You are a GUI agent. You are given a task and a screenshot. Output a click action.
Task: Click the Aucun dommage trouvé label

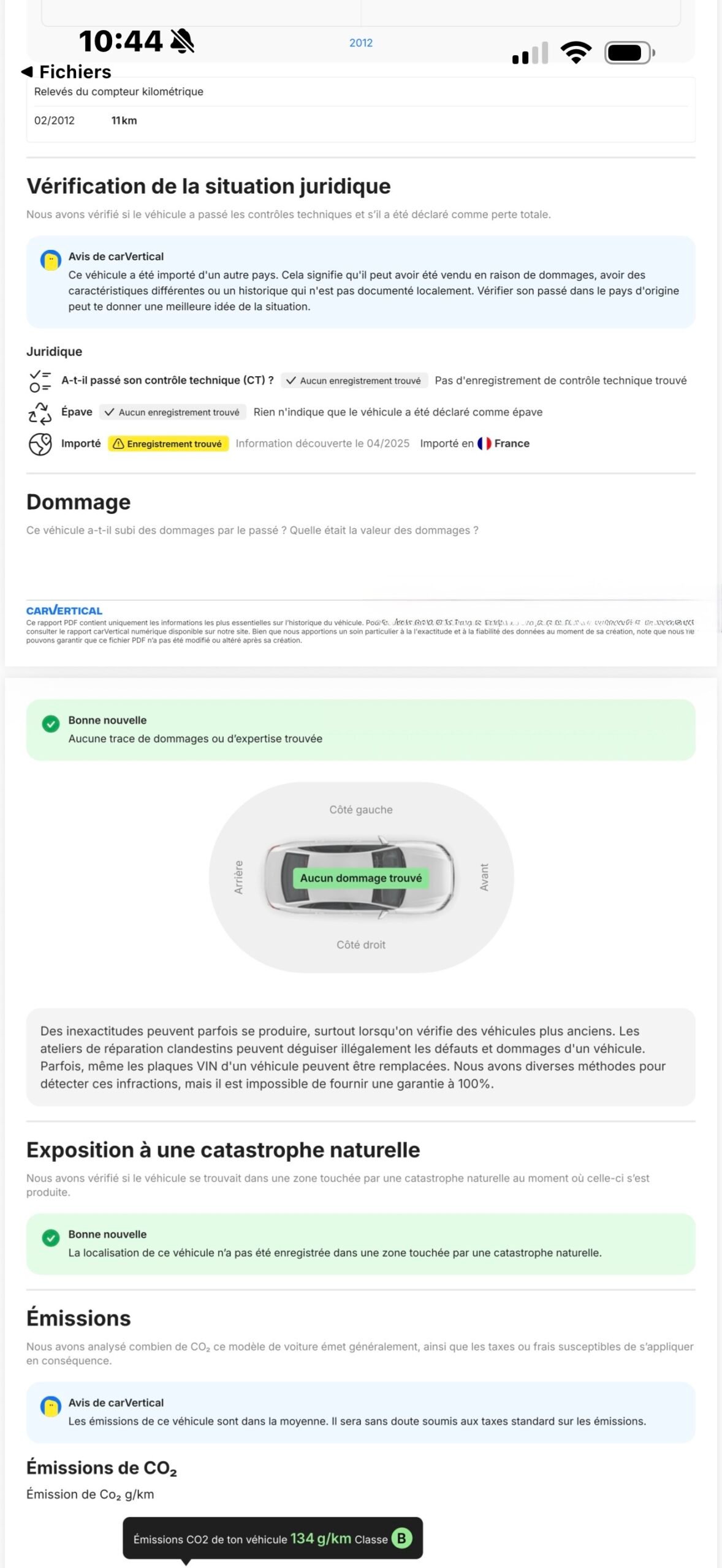click(x=361, y=878)
